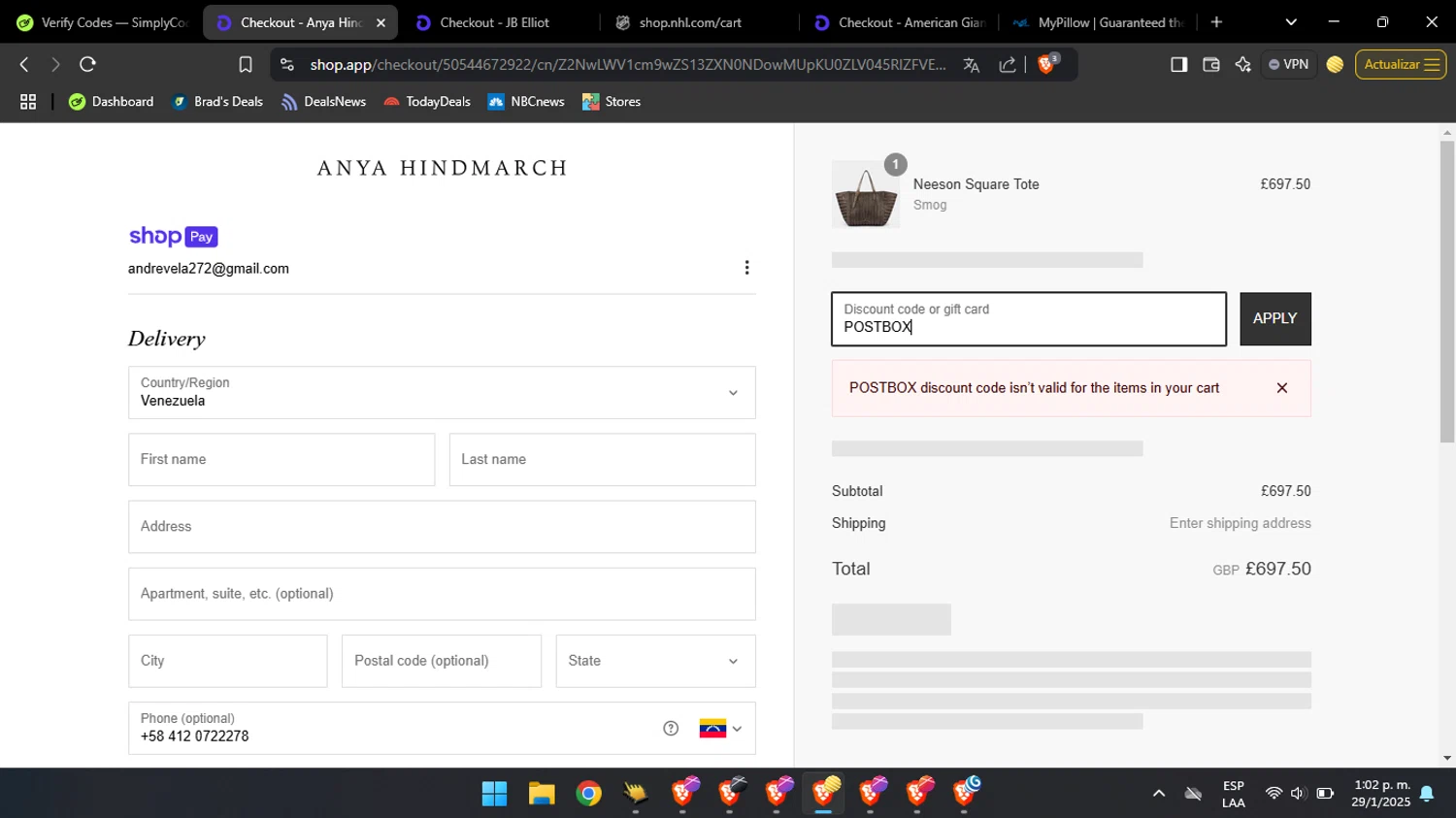
Task: Switch to MyPillow tab
Action: point(1098,22)
